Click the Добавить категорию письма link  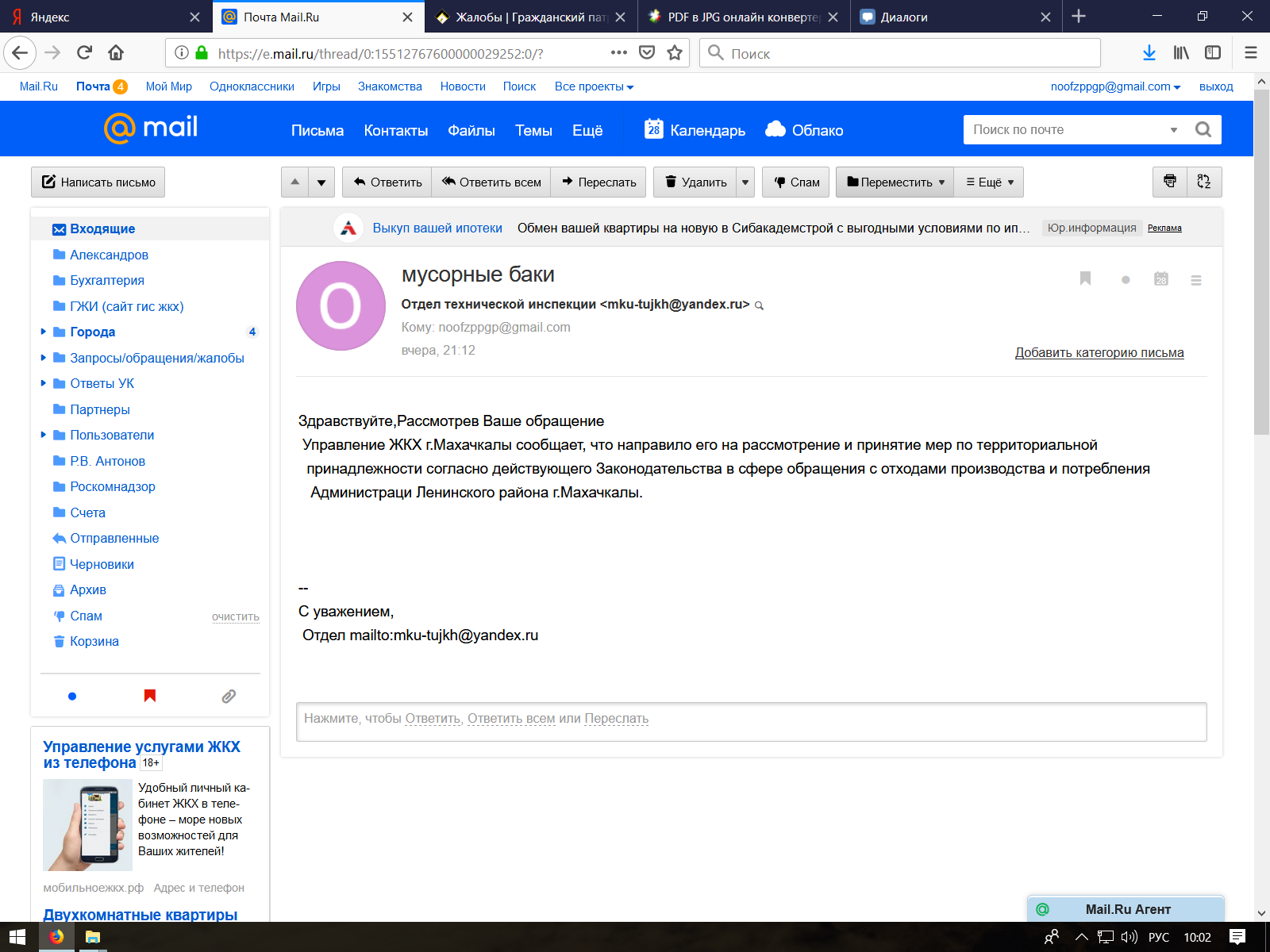point(1099,352)
